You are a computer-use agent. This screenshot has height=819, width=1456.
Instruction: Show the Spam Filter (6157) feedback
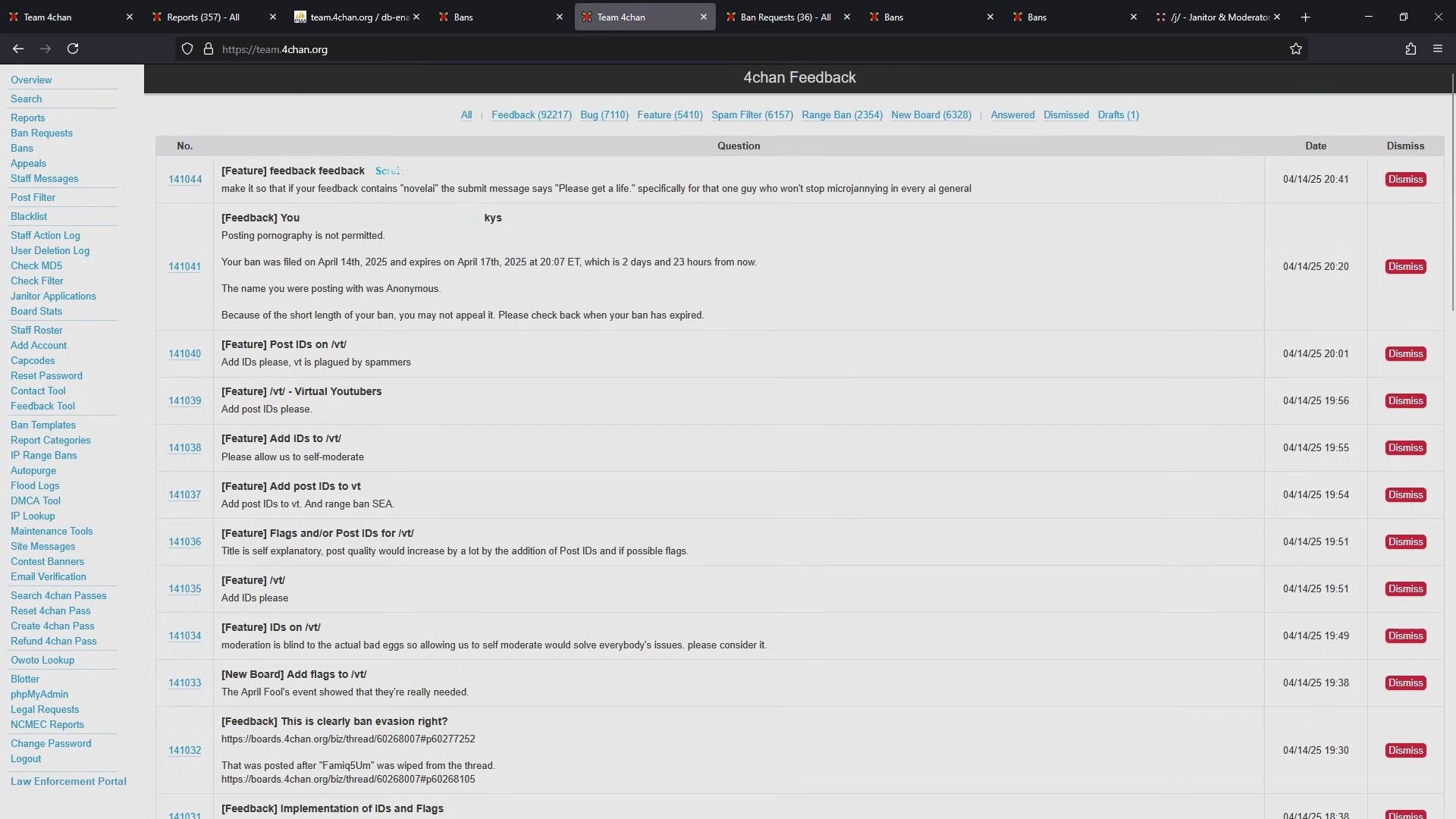752,115
